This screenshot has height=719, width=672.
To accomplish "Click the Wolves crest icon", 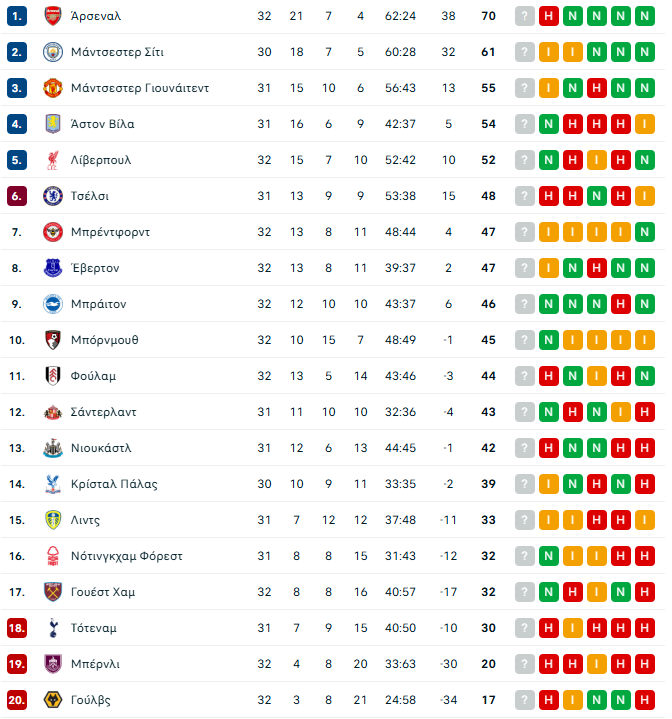I will pos(52,700).
